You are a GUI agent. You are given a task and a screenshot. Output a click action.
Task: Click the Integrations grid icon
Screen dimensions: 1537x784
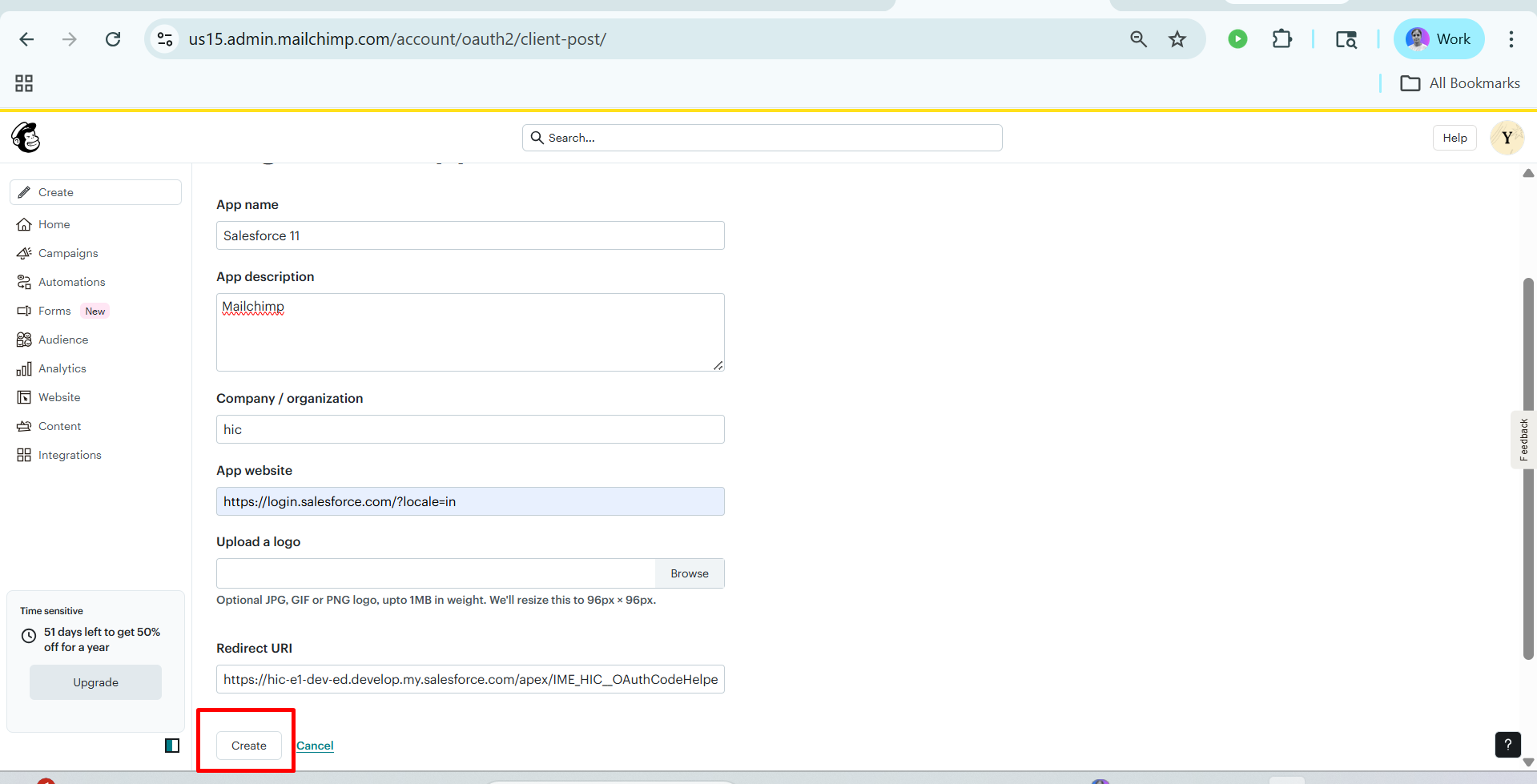click(24, 455)
